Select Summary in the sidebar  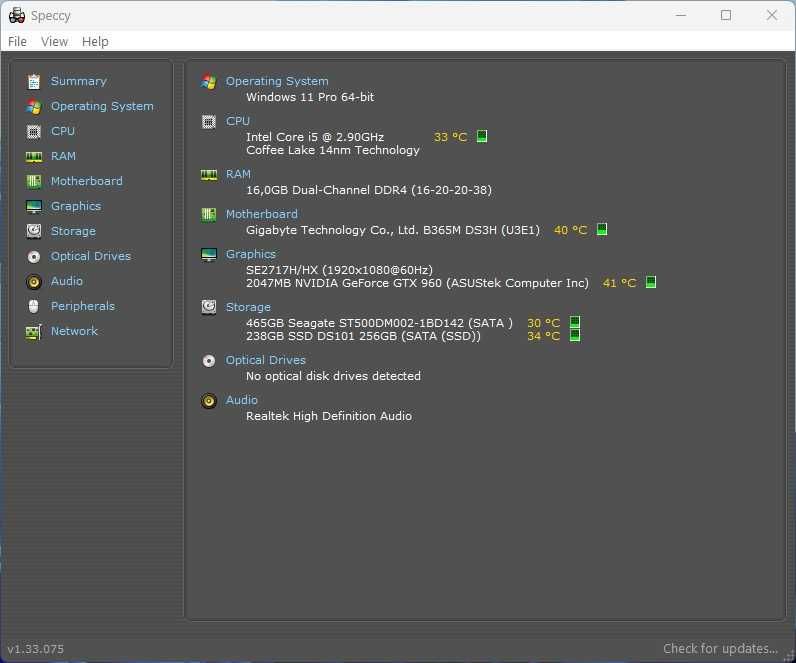click(79, 81)
